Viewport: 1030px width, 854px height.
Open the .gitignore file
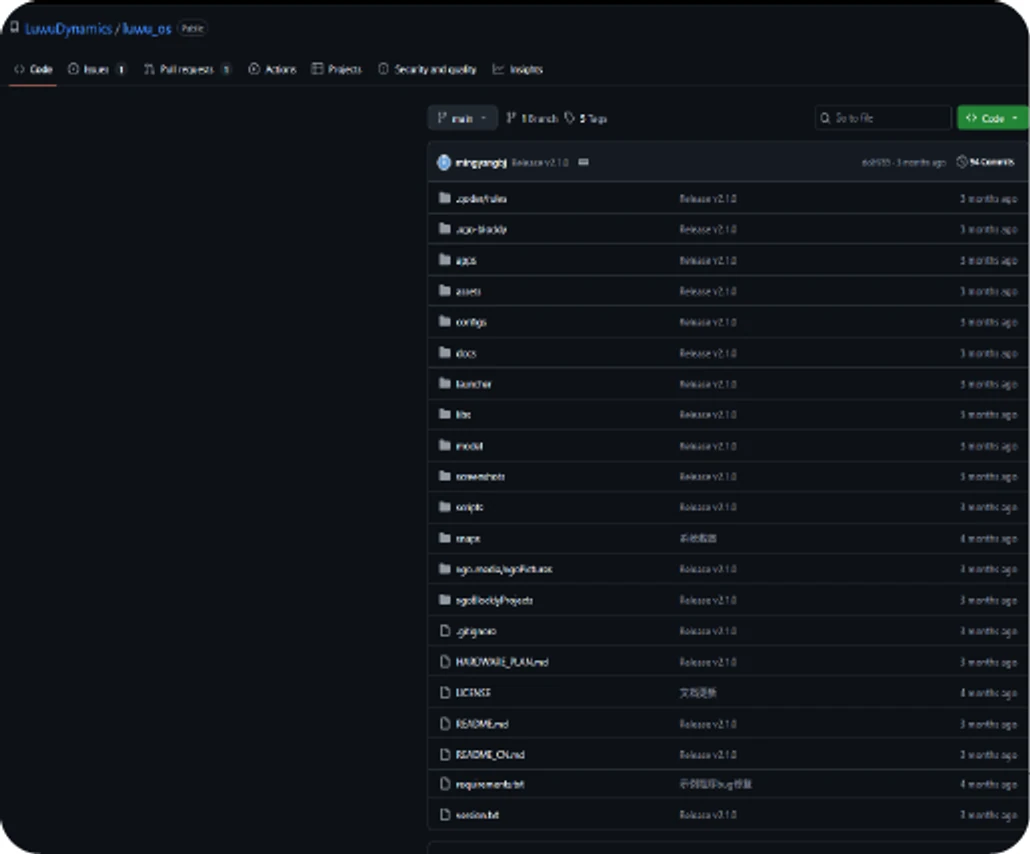click(476, 631)
